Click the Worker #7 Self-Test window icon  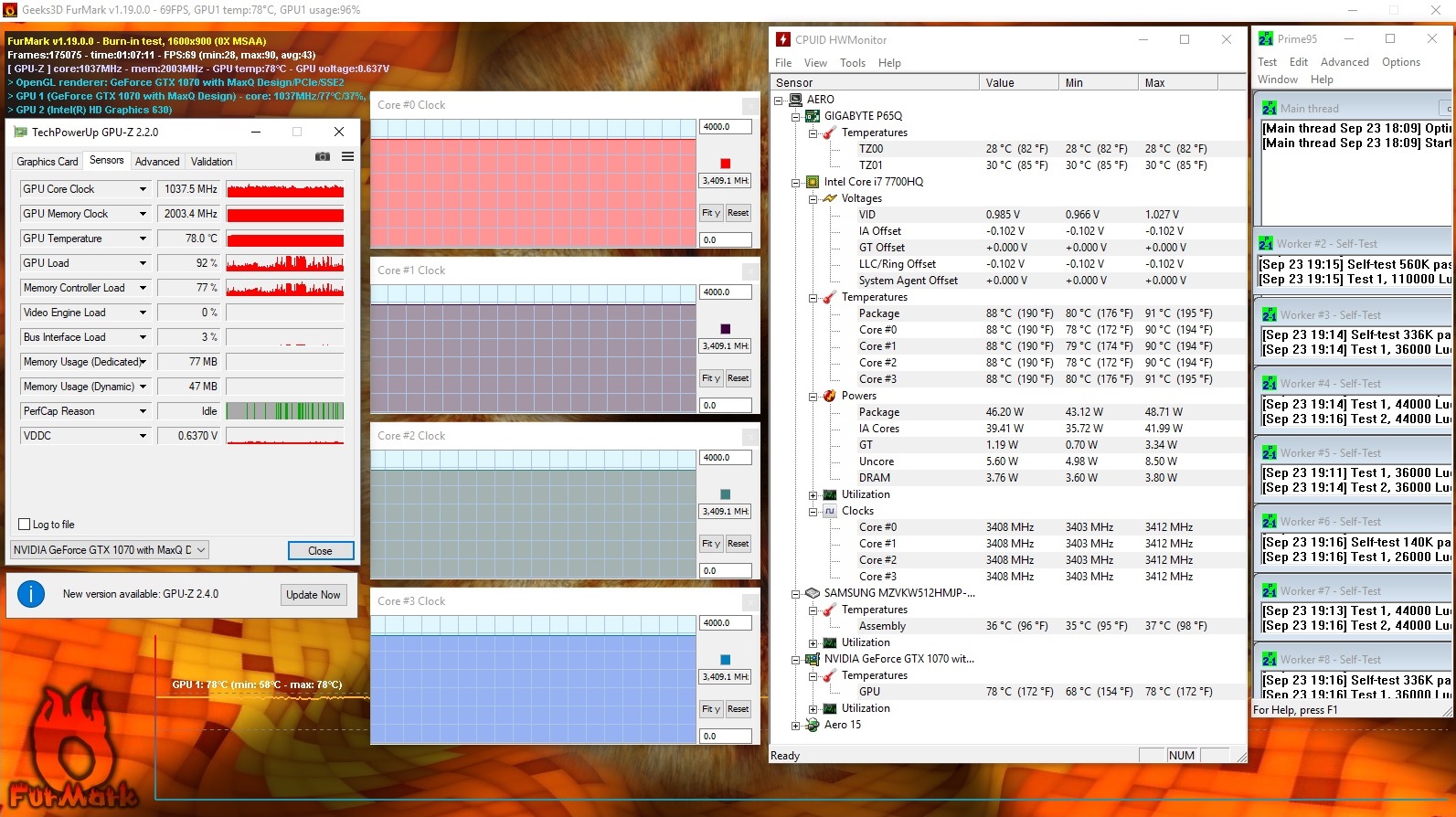1270,590
